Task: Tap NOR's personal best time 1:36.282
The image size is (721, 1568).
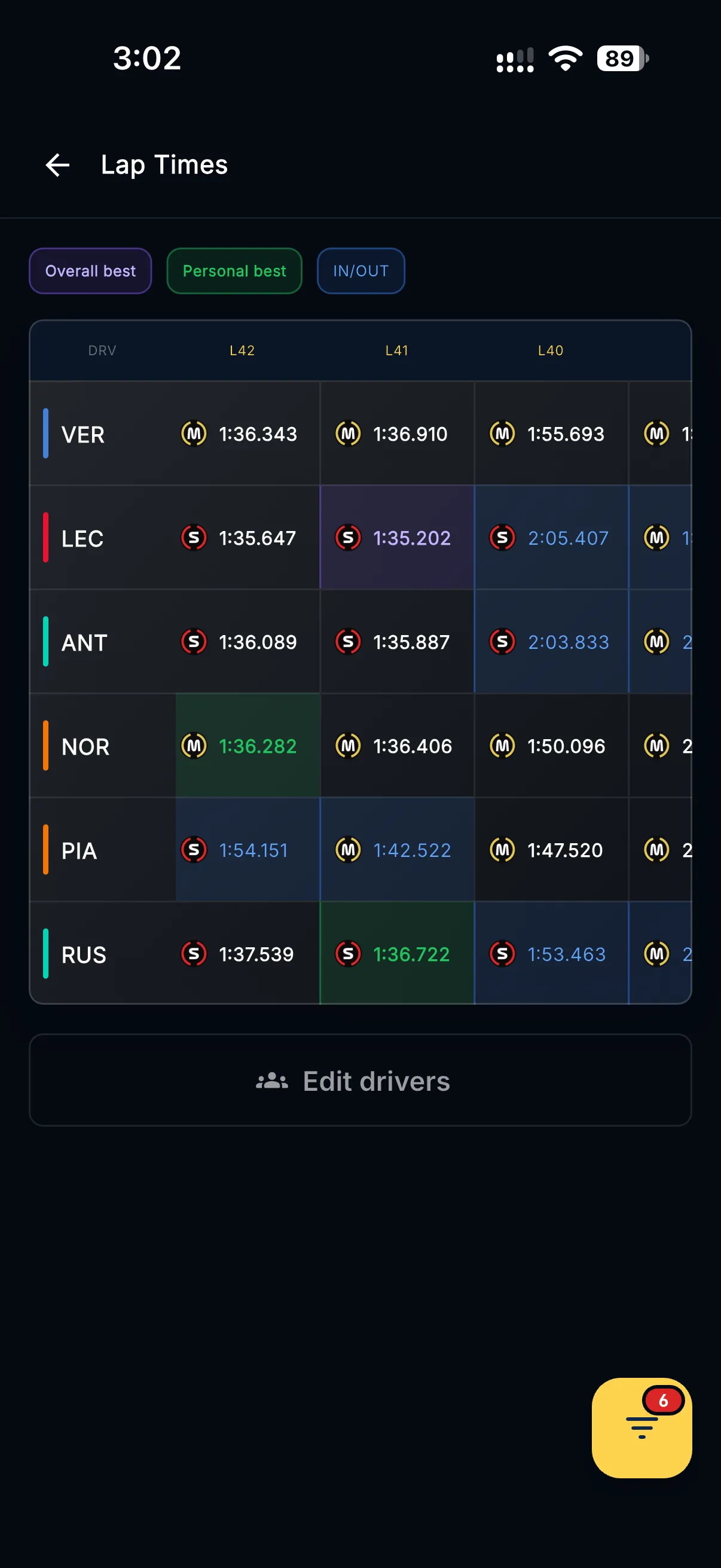Action: pos(258,746)
